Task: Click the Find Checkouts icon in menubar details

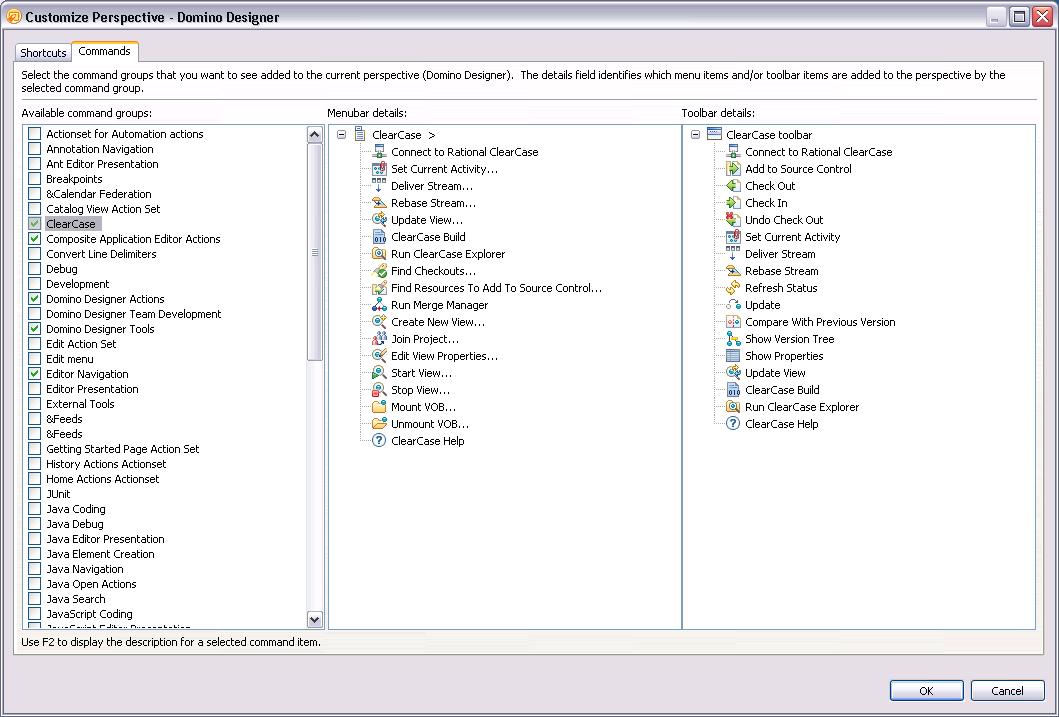Action: (379, 271)
